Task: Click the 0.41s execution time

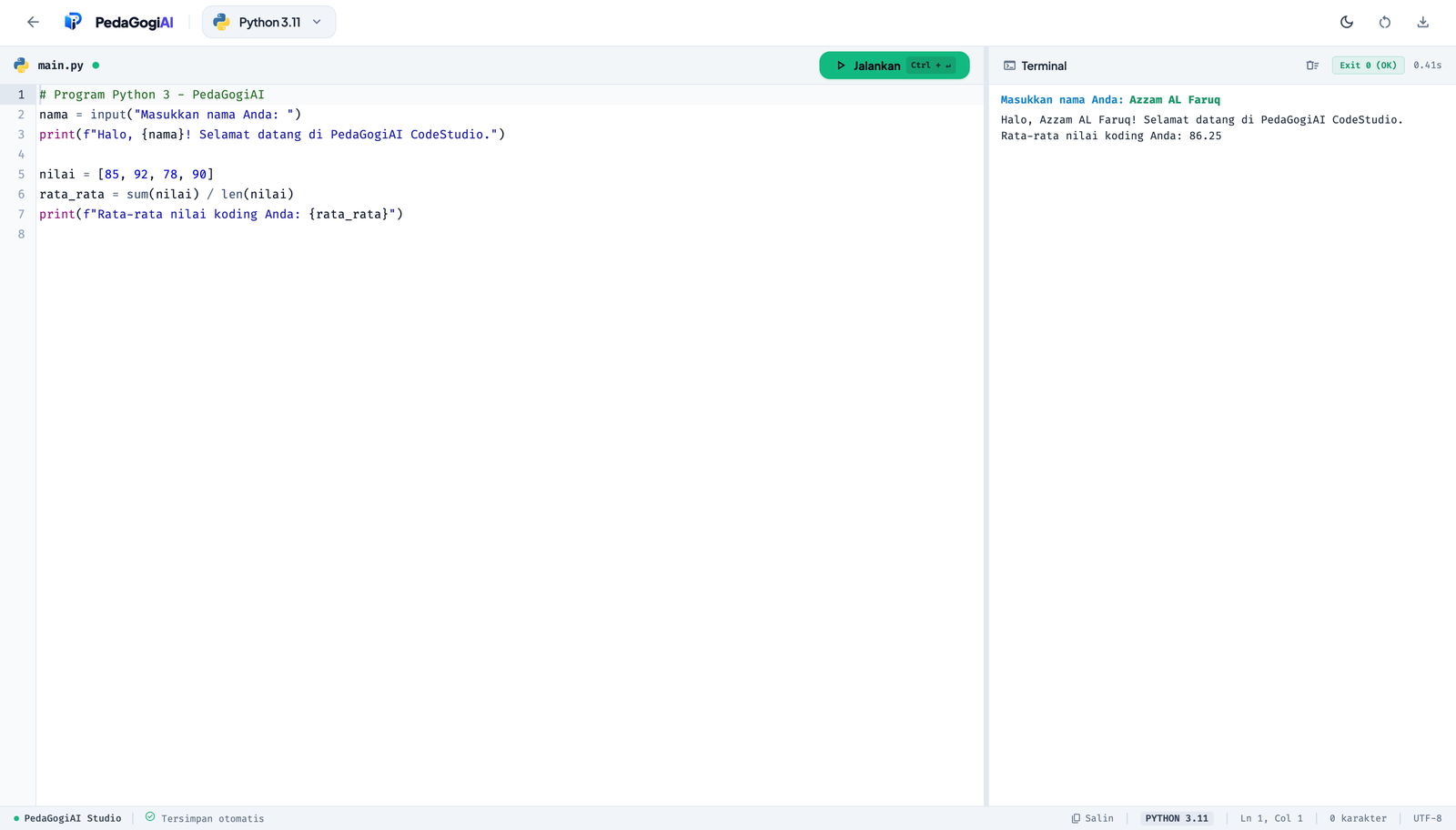Action: 1427,66
